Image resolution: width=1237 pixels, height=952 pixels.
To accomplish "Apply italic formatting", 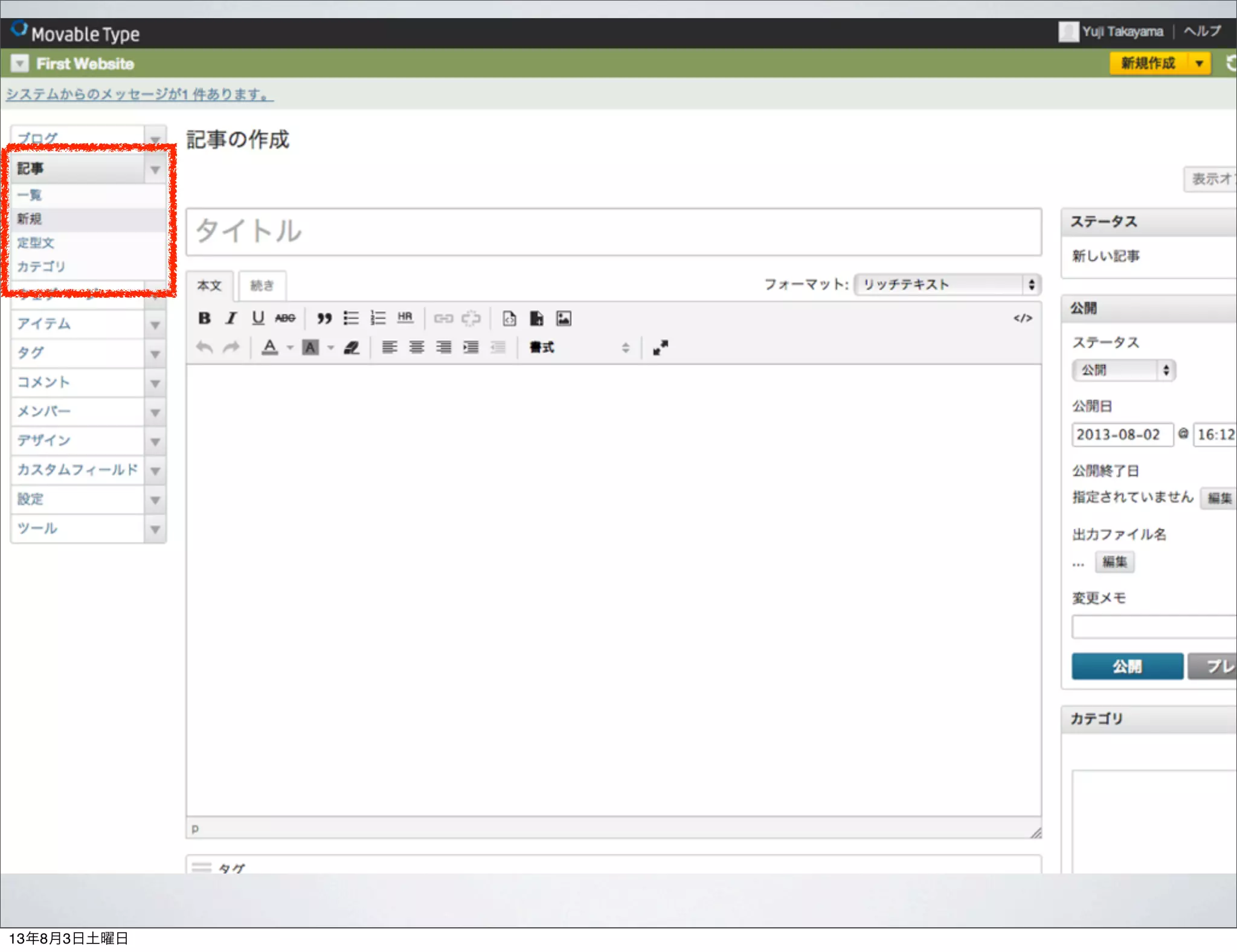I will (x=231, y=318).
